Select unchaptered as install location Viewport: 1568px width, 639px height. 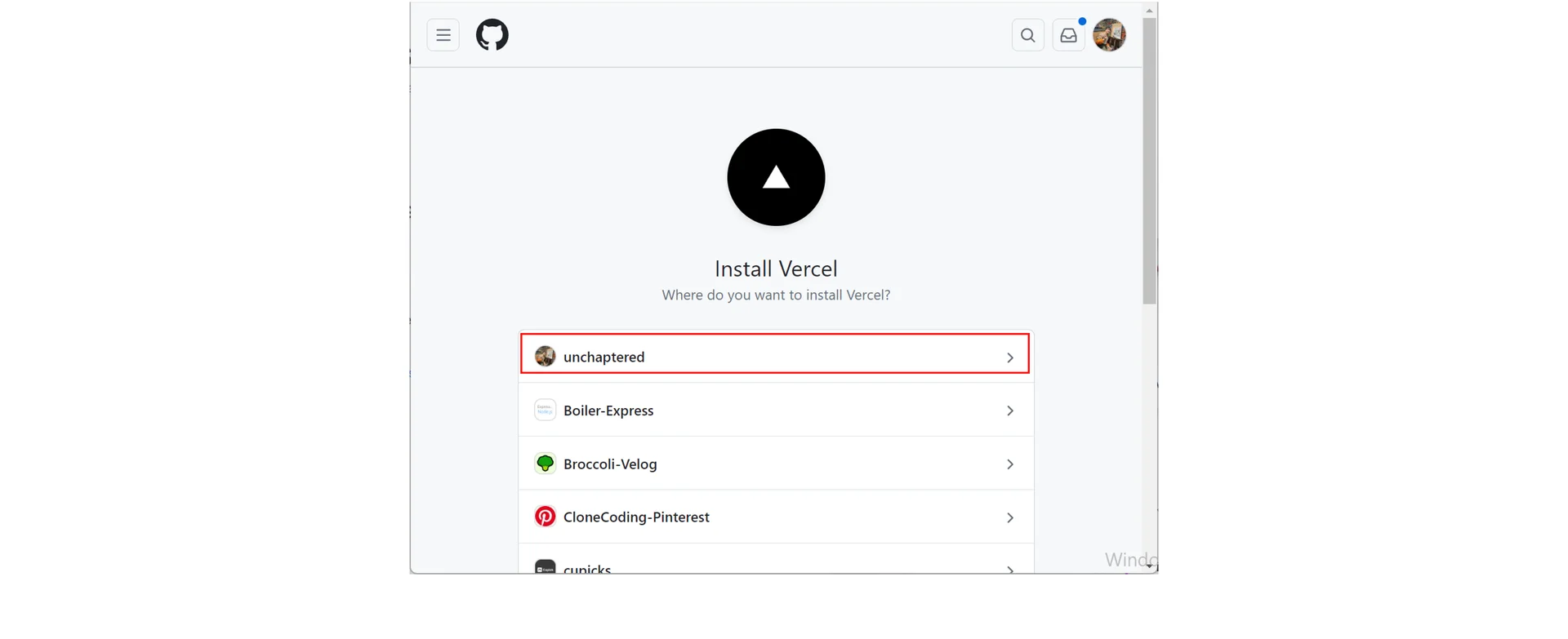[604, 357]
